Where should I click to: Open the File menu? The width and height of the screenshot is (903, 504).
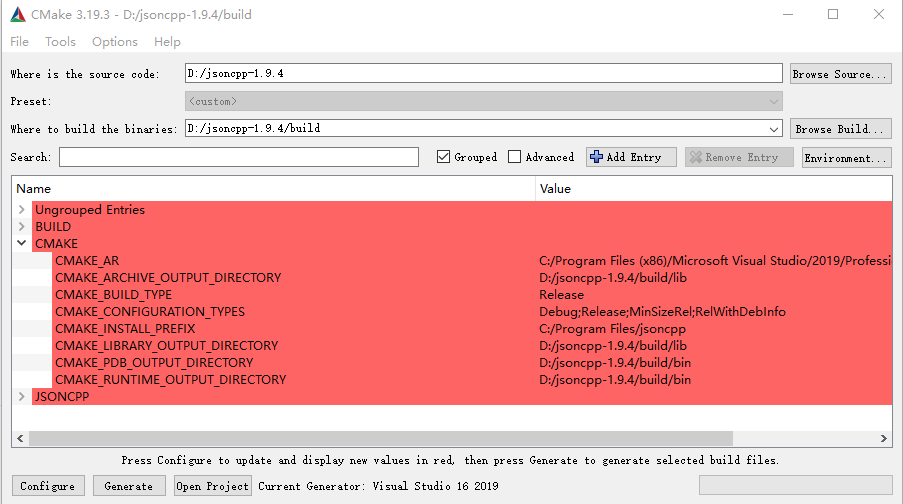point(19,42)
